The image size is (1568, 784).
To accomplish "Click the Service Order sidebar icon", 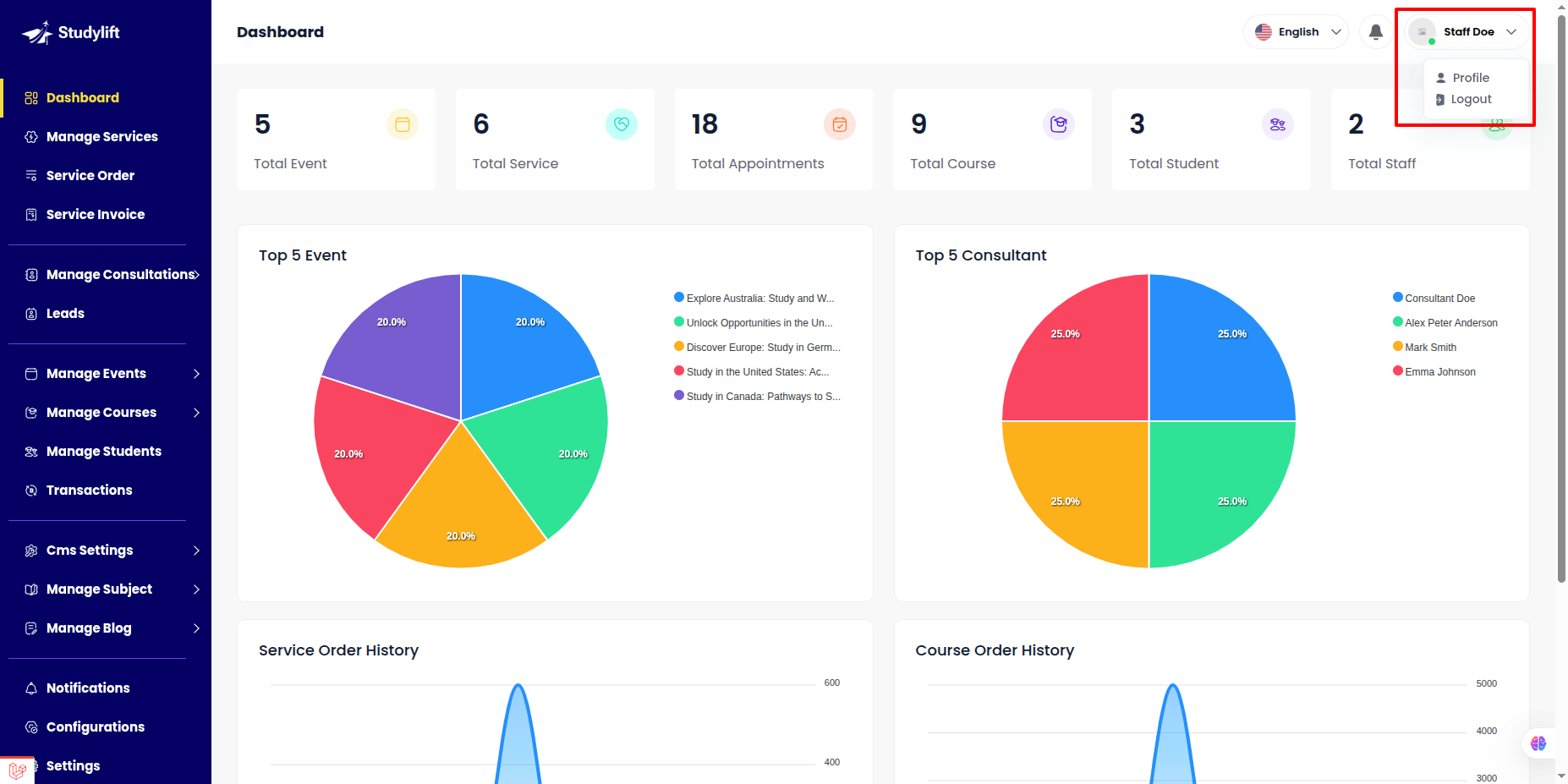I will [31, 176].
